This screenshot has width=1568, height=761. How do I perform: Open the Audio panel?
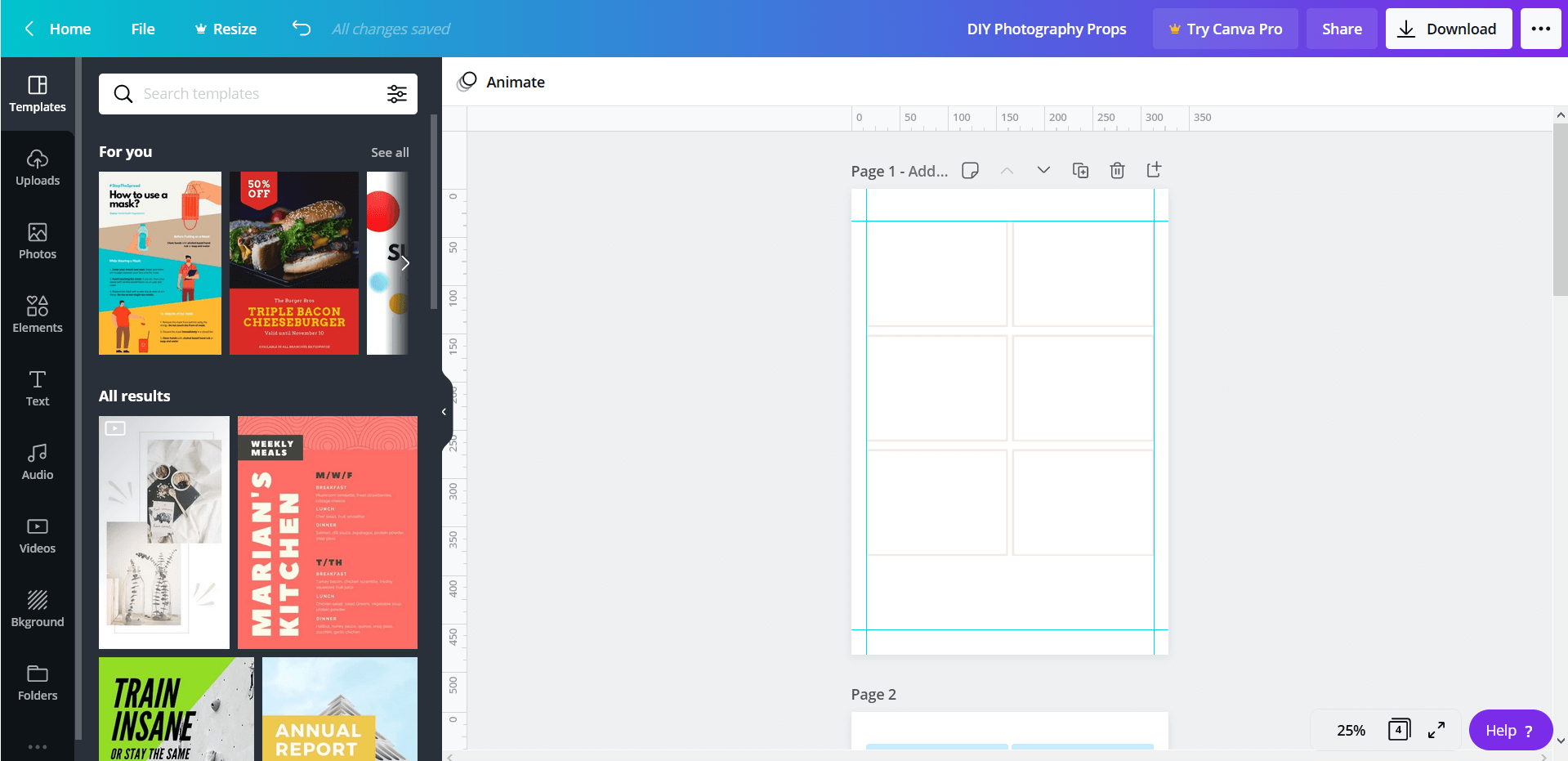tap(37, 462)
